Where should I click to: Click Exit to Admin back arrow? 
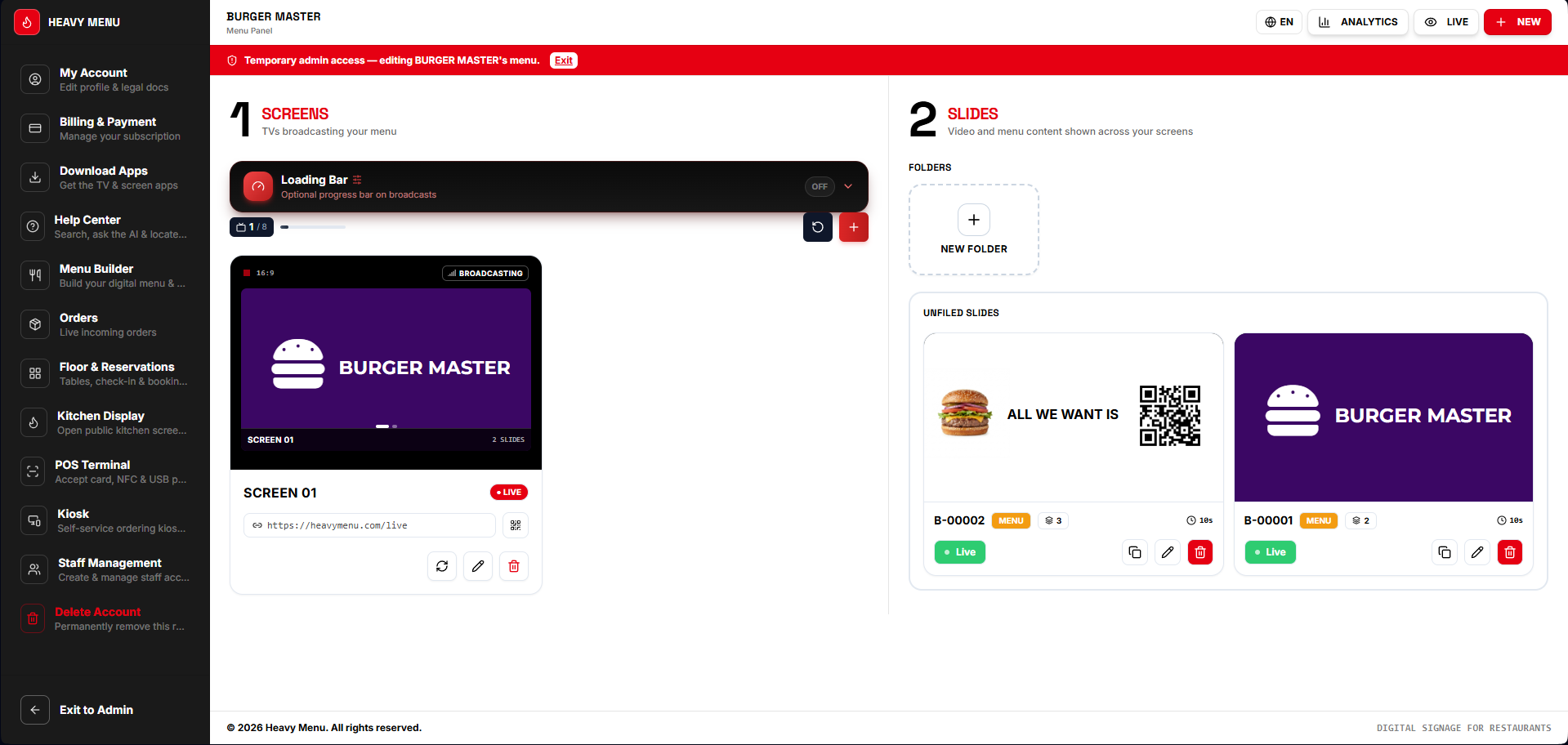tap(35, 710)
